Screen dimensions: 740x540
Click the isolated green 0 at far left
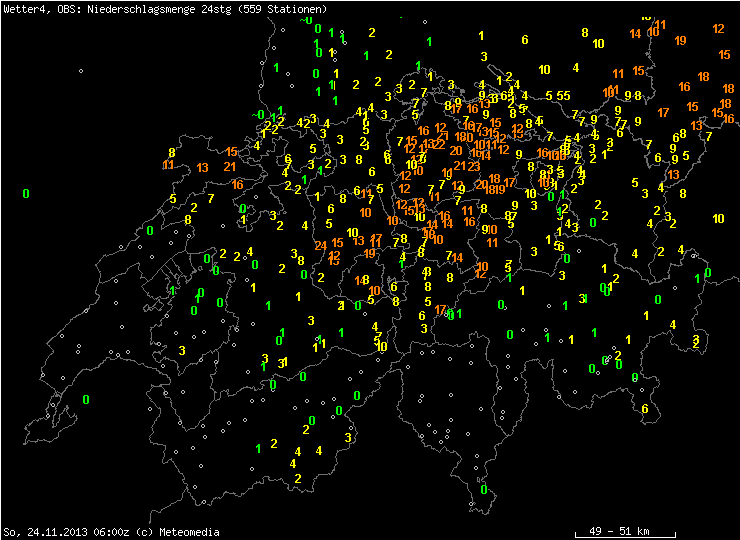point(26,193)
